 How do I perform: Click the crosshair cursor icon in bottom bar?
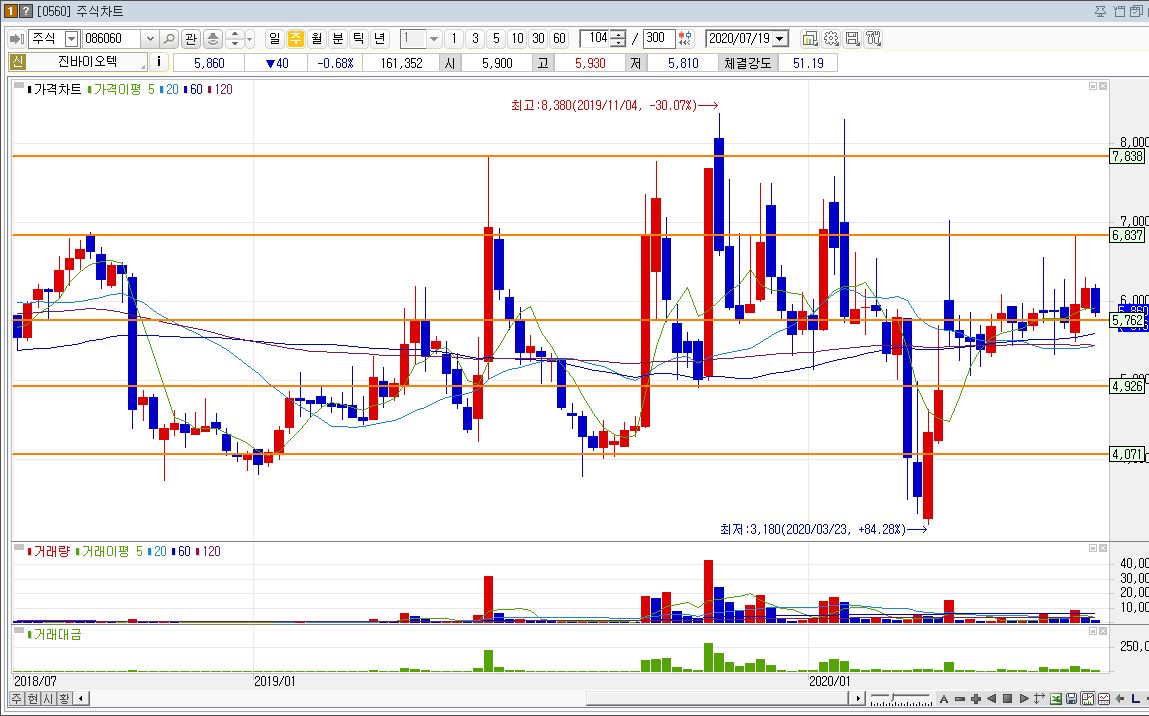tap(1039, 699)
